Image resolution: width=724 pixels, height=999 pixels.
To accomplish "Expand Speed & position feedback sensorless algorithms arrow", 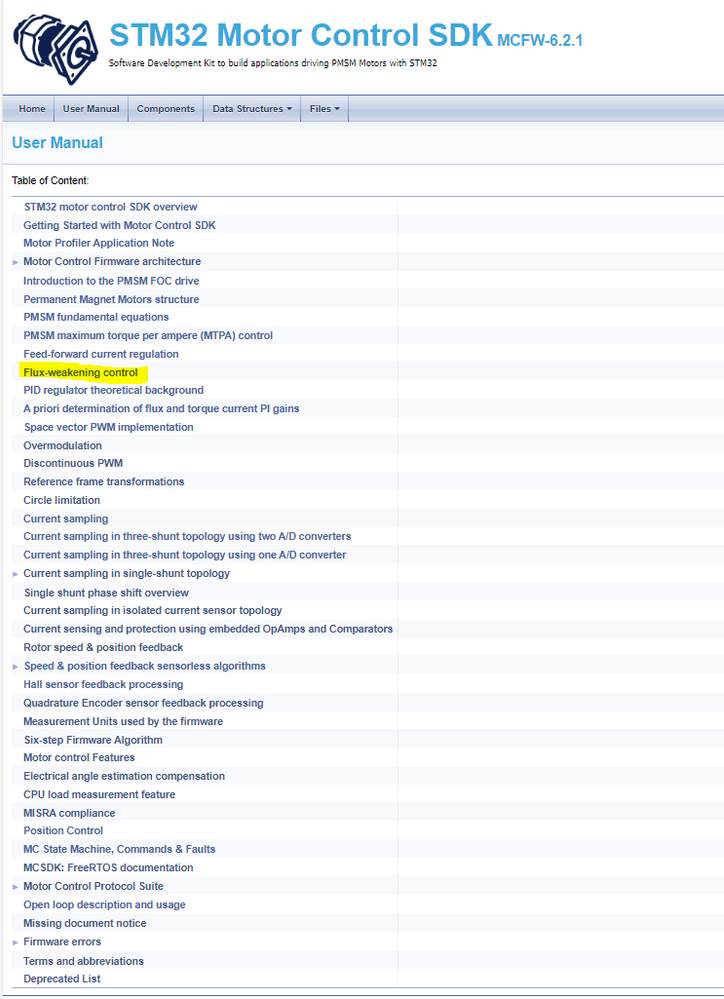I will pos(15,666).
